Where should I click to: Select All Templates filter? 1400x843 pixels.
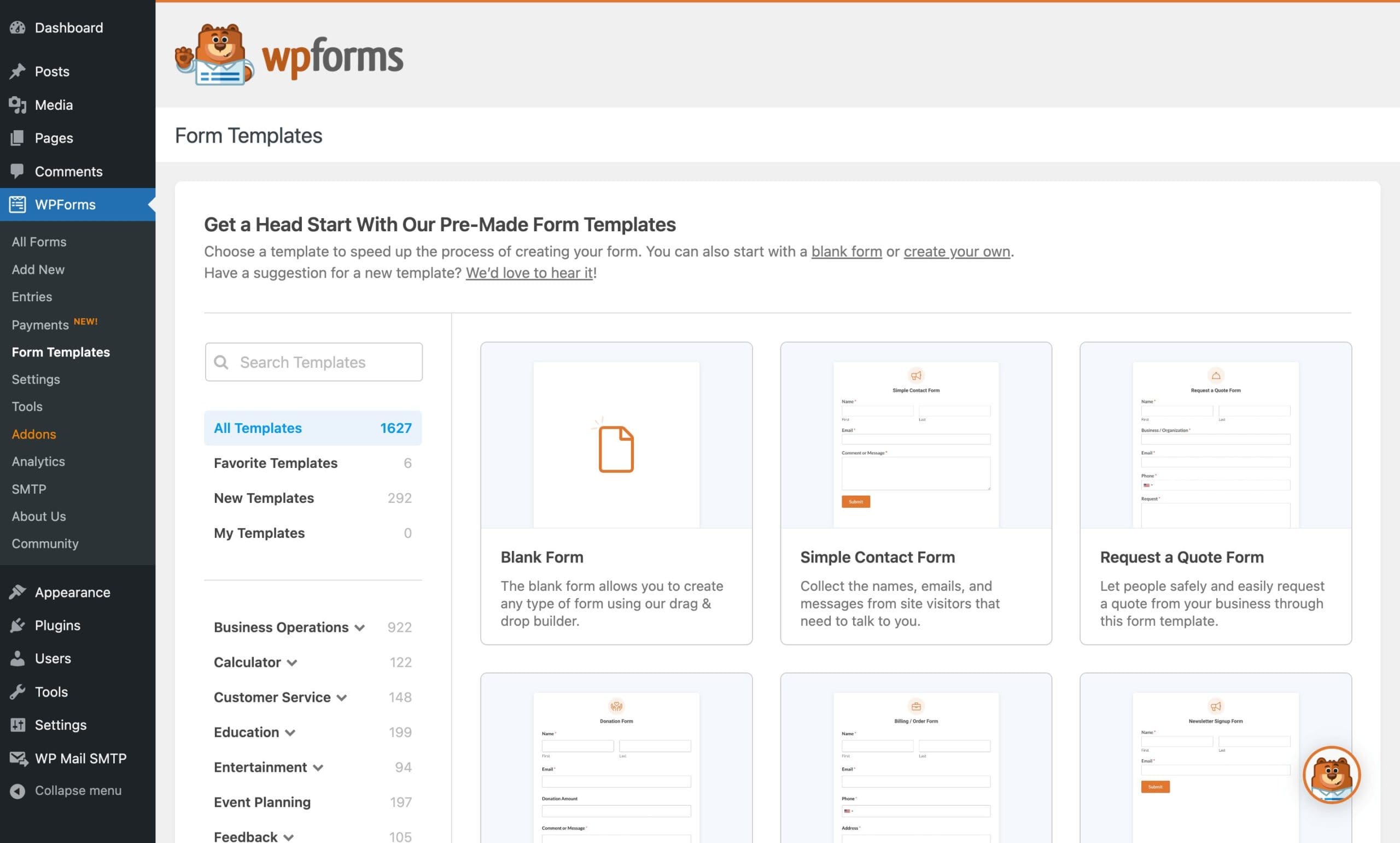pyautogui.click(x=312, y=428)
